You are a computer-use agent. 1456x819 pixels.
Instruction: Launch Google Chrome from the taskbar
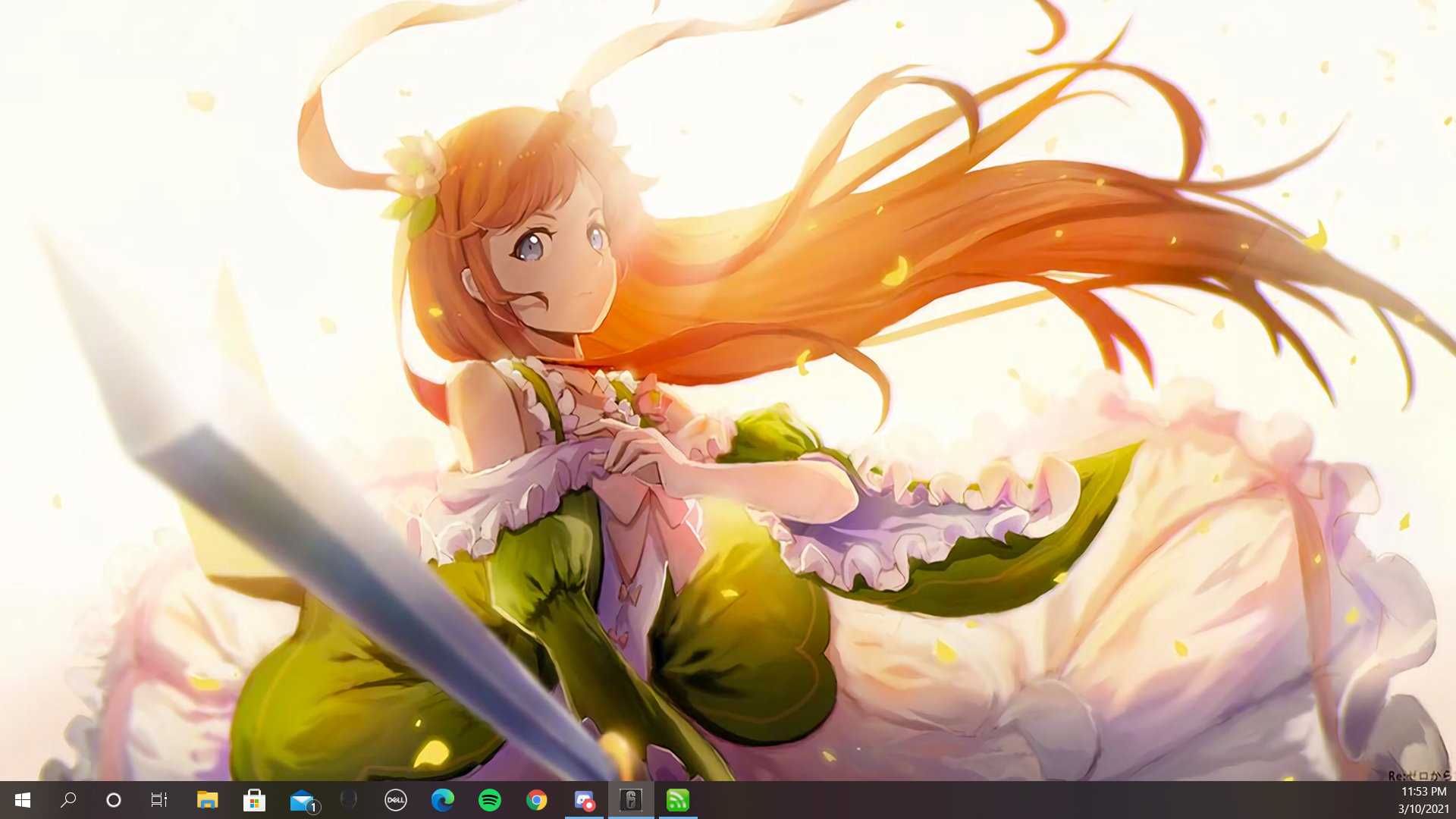click(x=537, y=800)
